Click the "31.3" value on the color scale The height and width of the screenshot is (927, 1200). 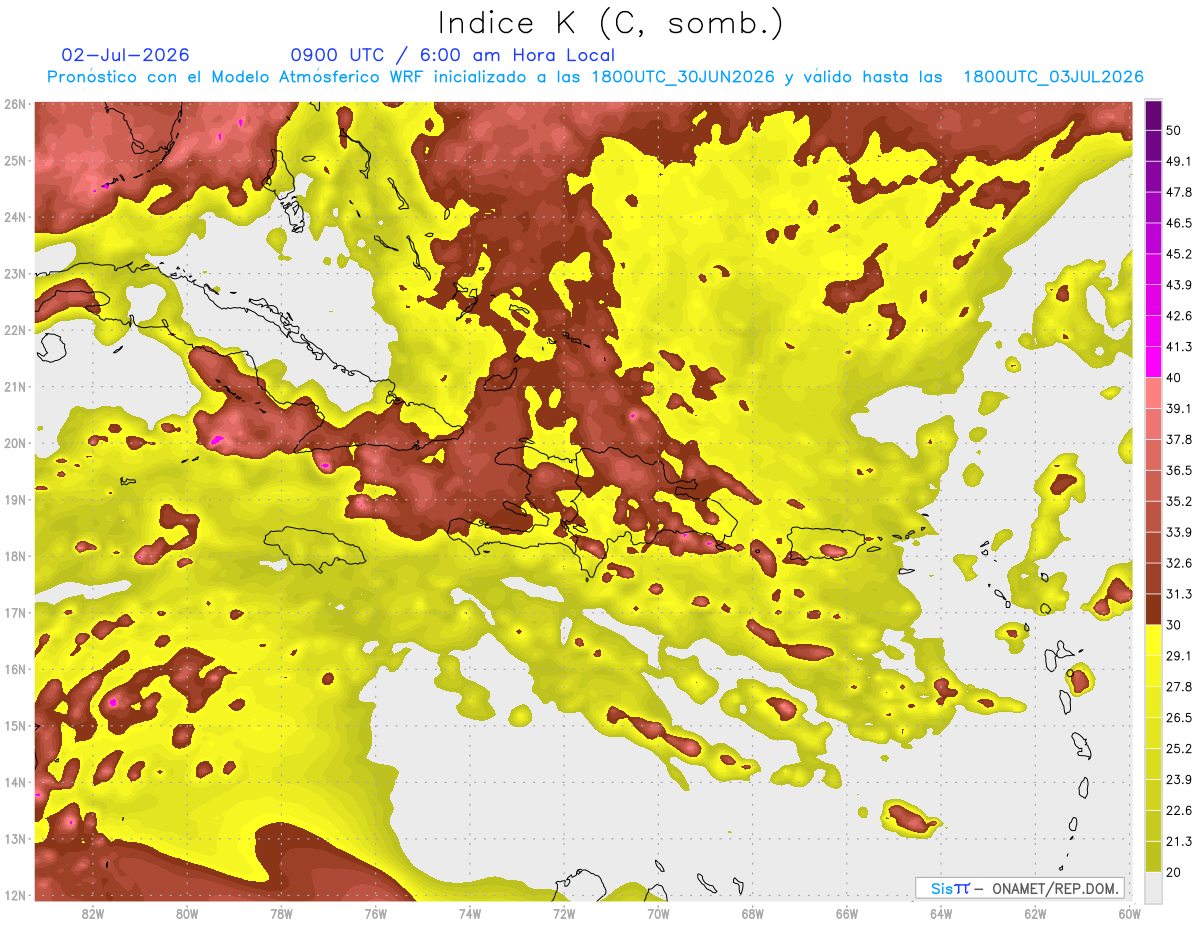[1179, 594]
